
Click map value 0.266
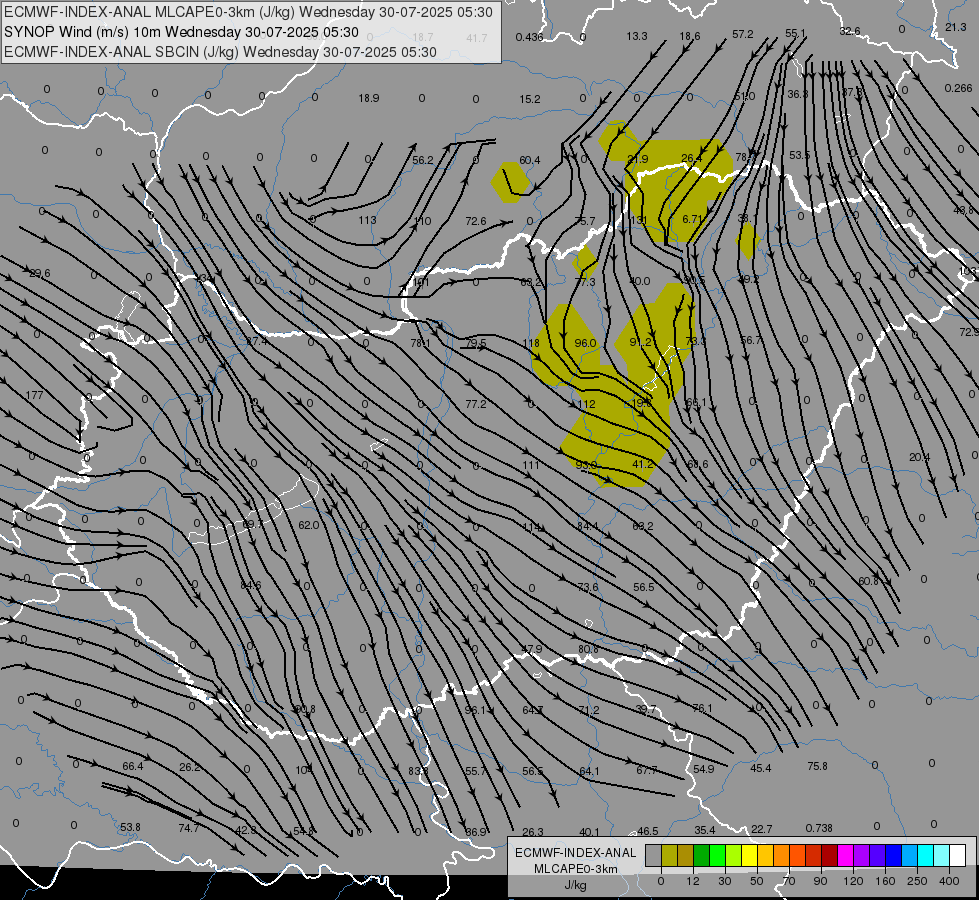958,88
